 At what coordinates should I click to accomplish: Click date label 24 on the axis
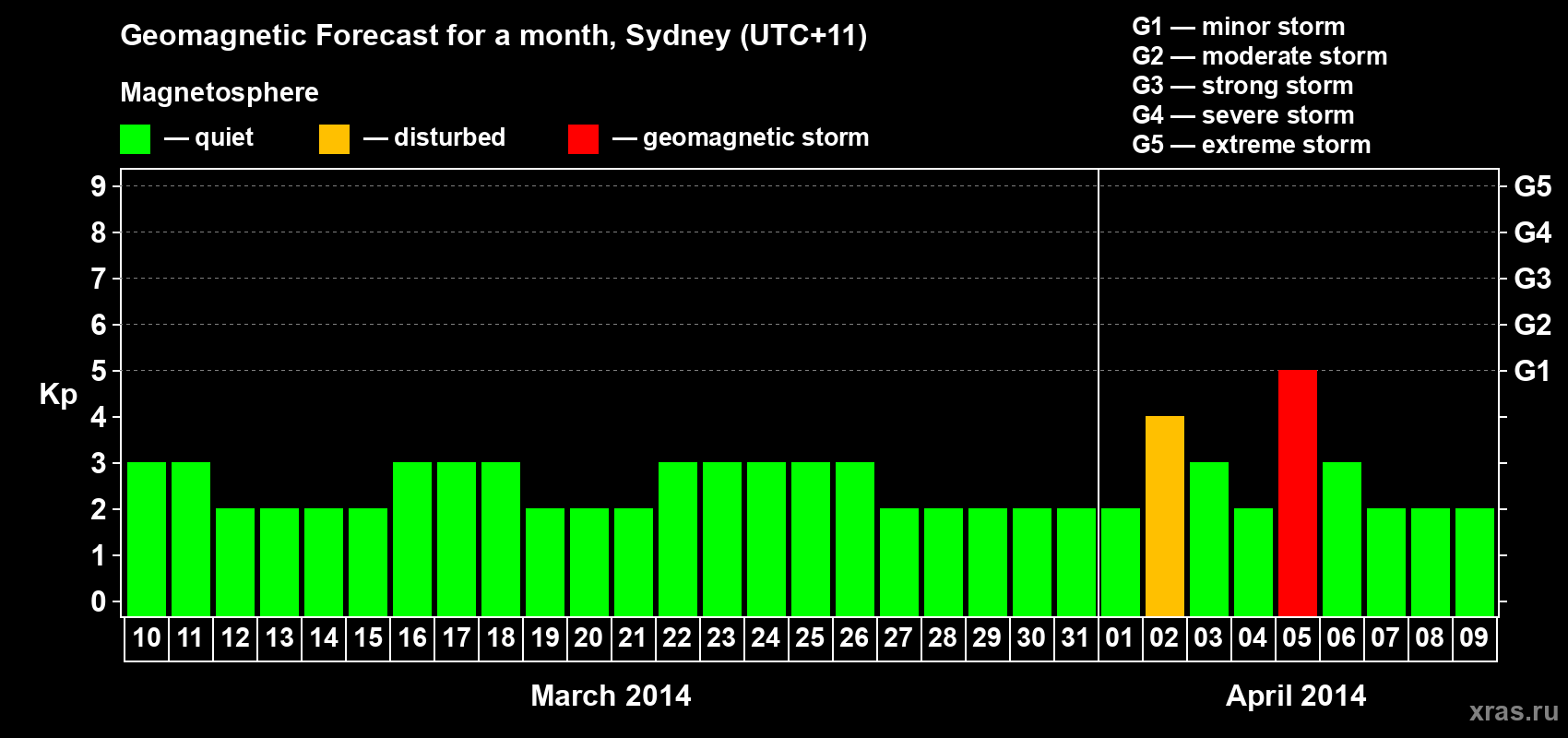click(766, 637)
